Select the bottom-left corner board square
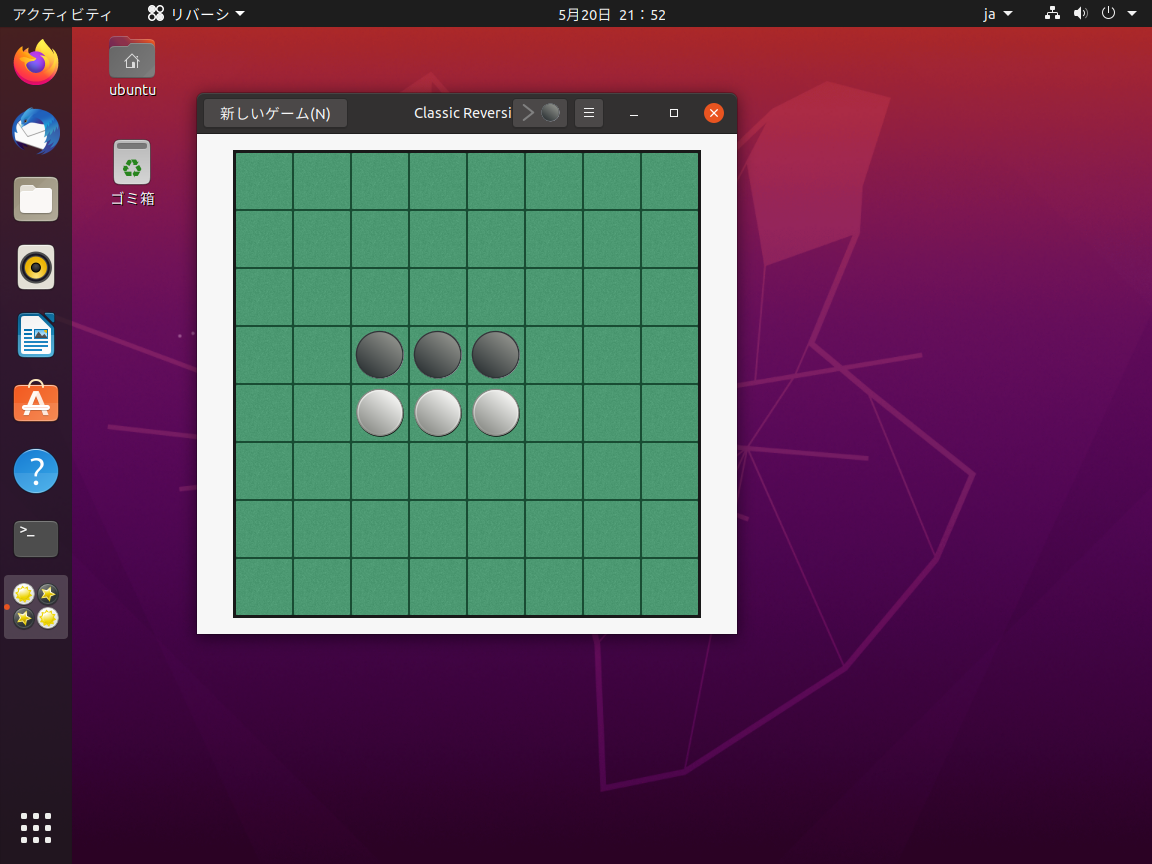Screen dimensions: 1152x864 click(264, 587)
